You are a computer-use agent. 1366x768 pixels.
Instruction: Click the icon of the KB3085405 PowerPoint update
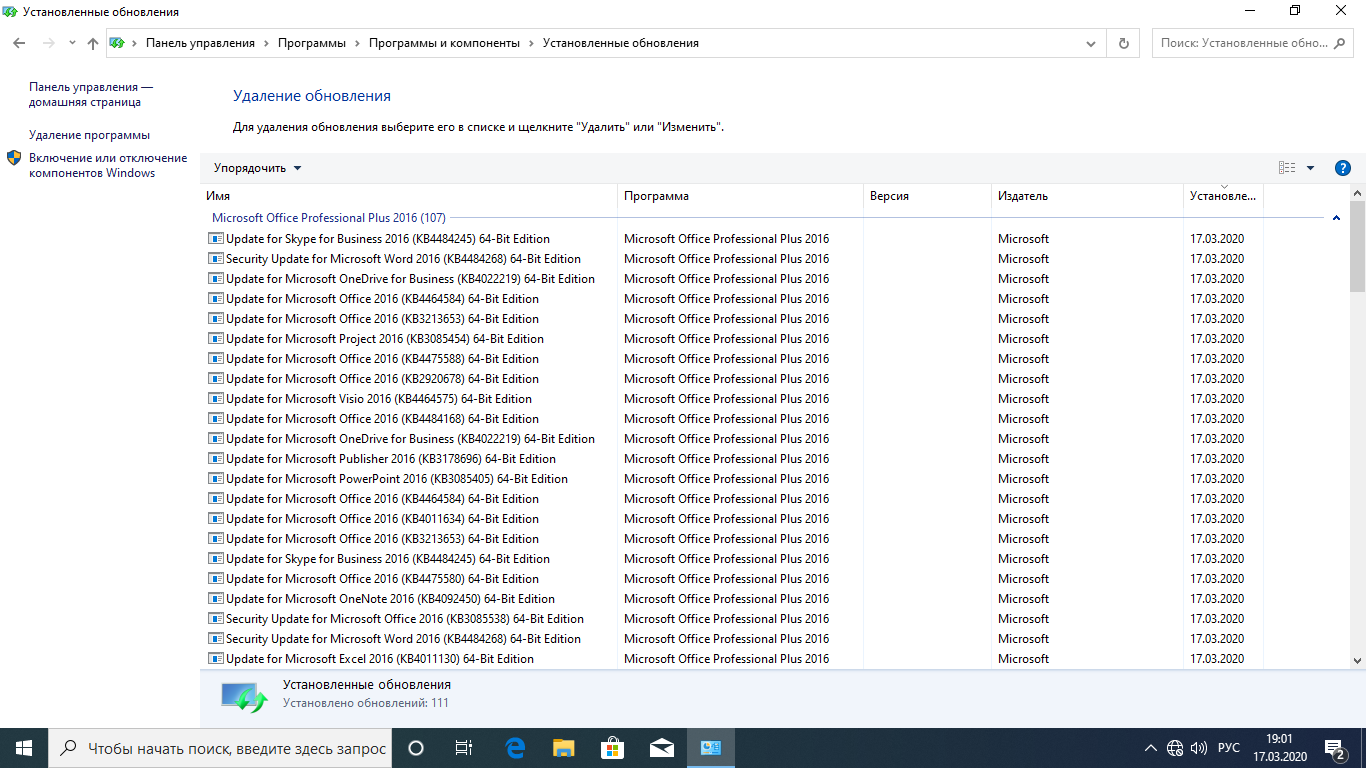(215, 479)
